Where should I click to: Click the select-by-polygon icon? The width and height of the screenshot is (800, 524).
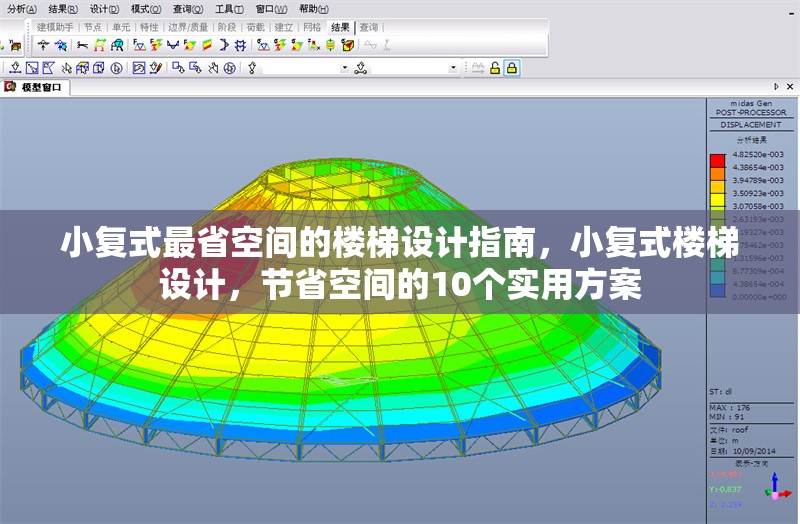pyautogui.click(x=48, y=68)
